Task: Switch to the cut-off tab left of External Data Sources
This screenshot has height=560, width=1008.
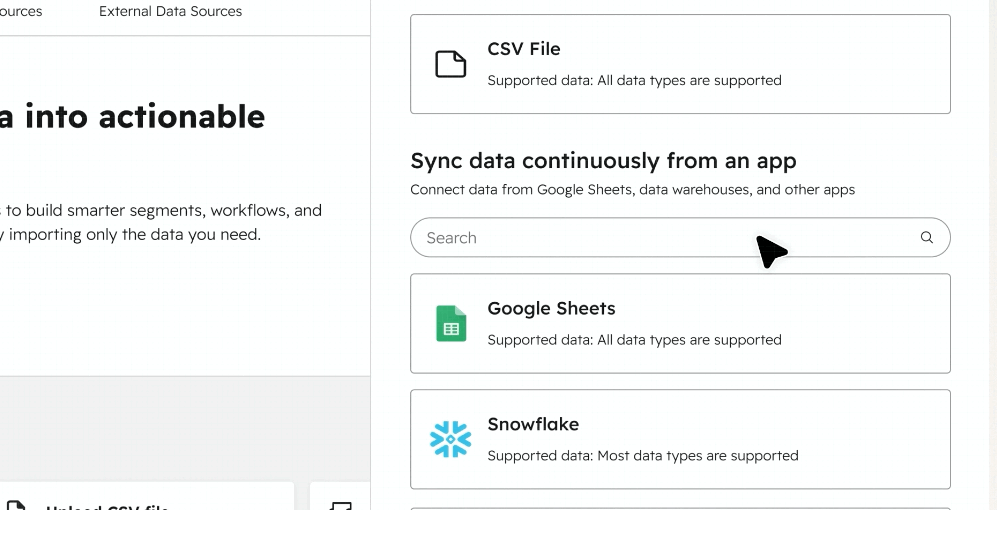Action: pos(21,12)
